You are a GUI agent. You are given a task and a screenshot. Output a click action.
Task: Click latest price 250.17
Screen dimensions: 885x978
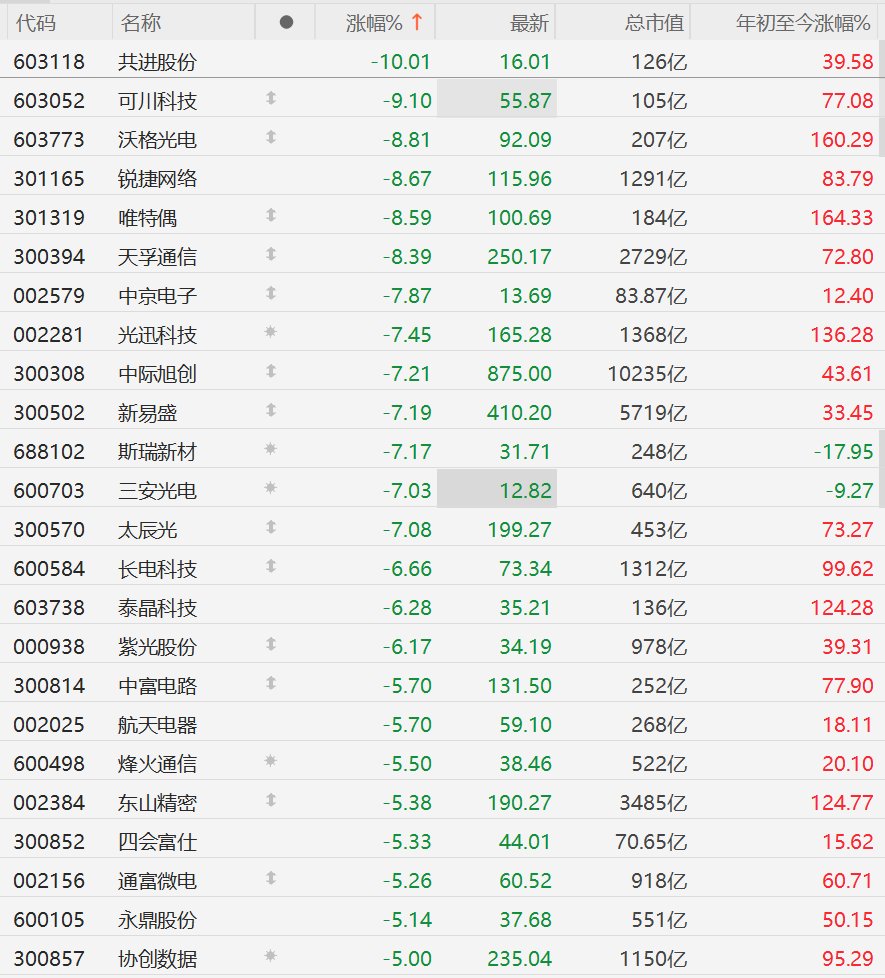pos(519,257)
